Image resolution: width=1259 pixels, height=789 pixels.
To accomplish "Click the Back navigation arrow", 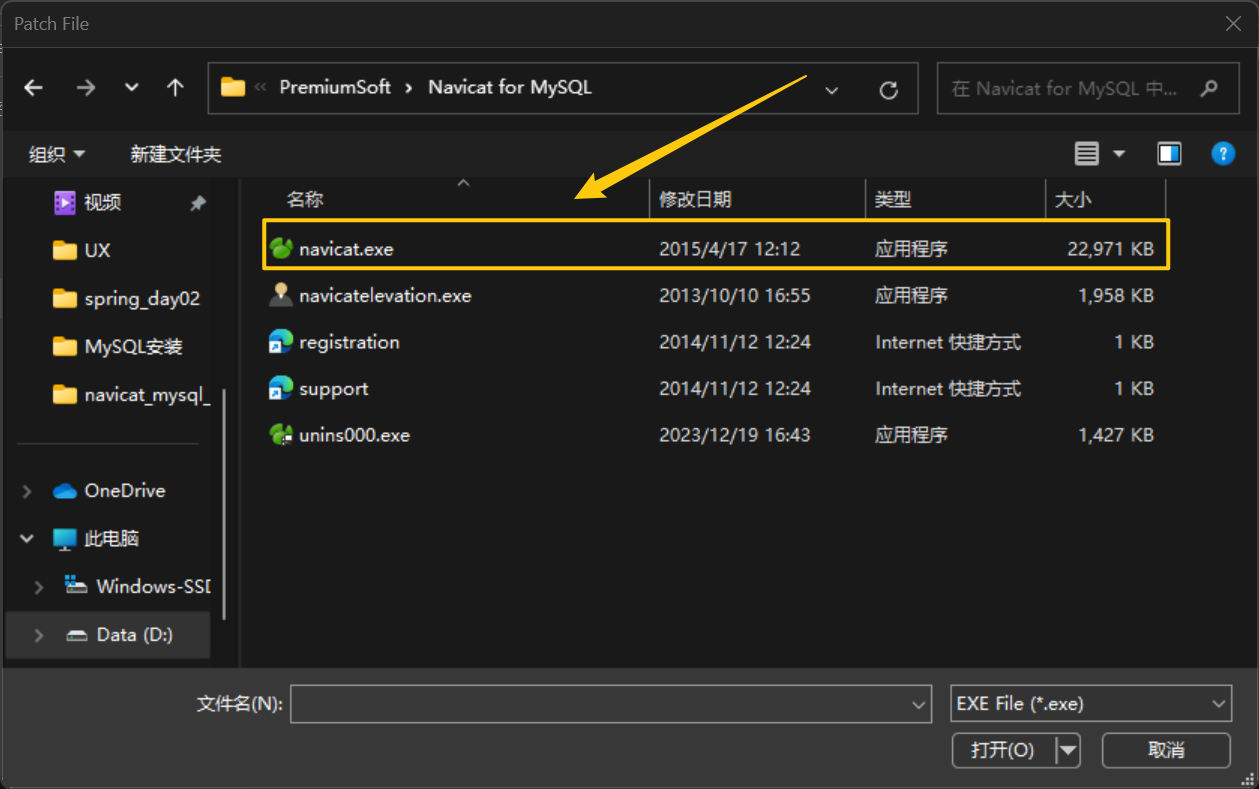I will 33,88.
